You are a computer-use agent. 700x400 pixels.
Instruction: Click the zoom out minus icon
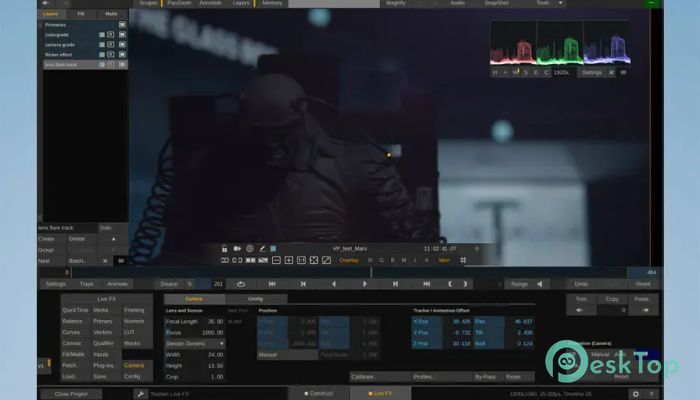[276, 260]
